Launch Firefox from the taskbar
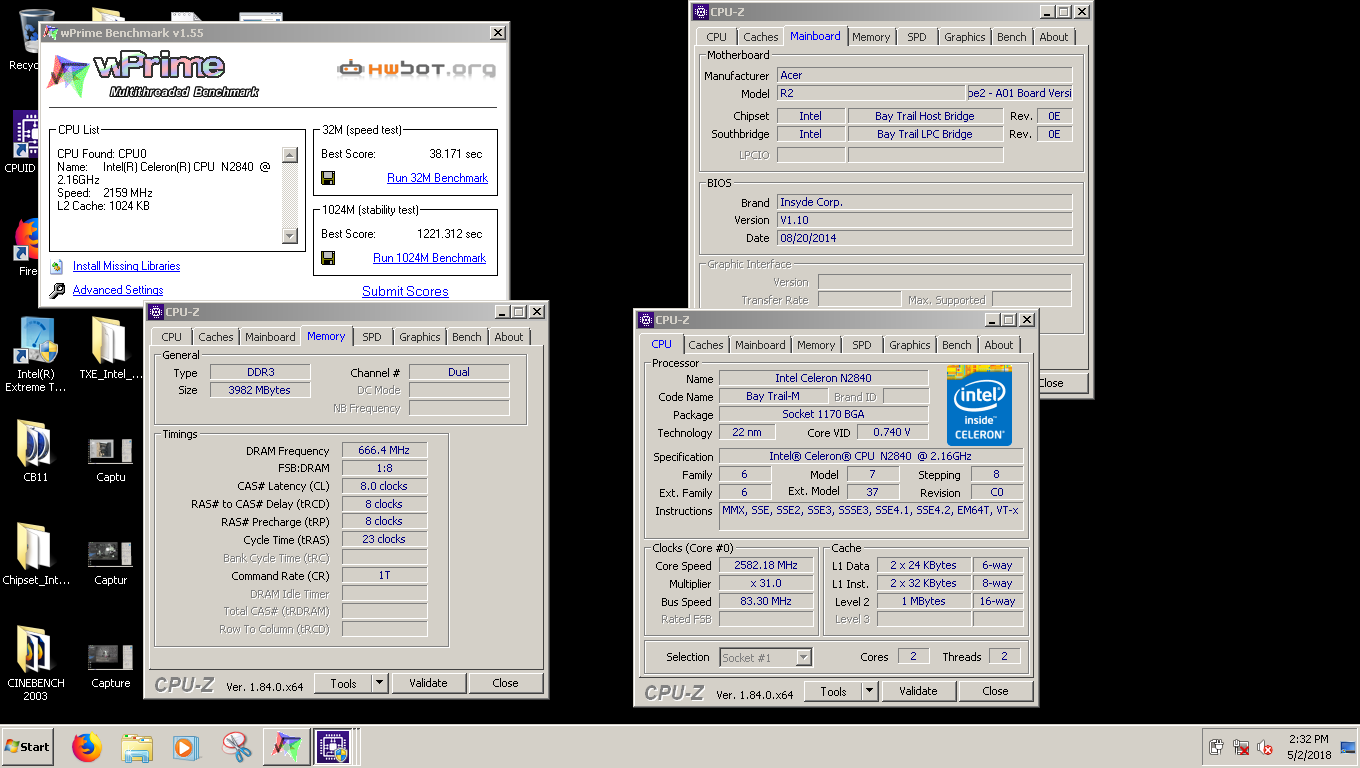 (x=87, y=747)
